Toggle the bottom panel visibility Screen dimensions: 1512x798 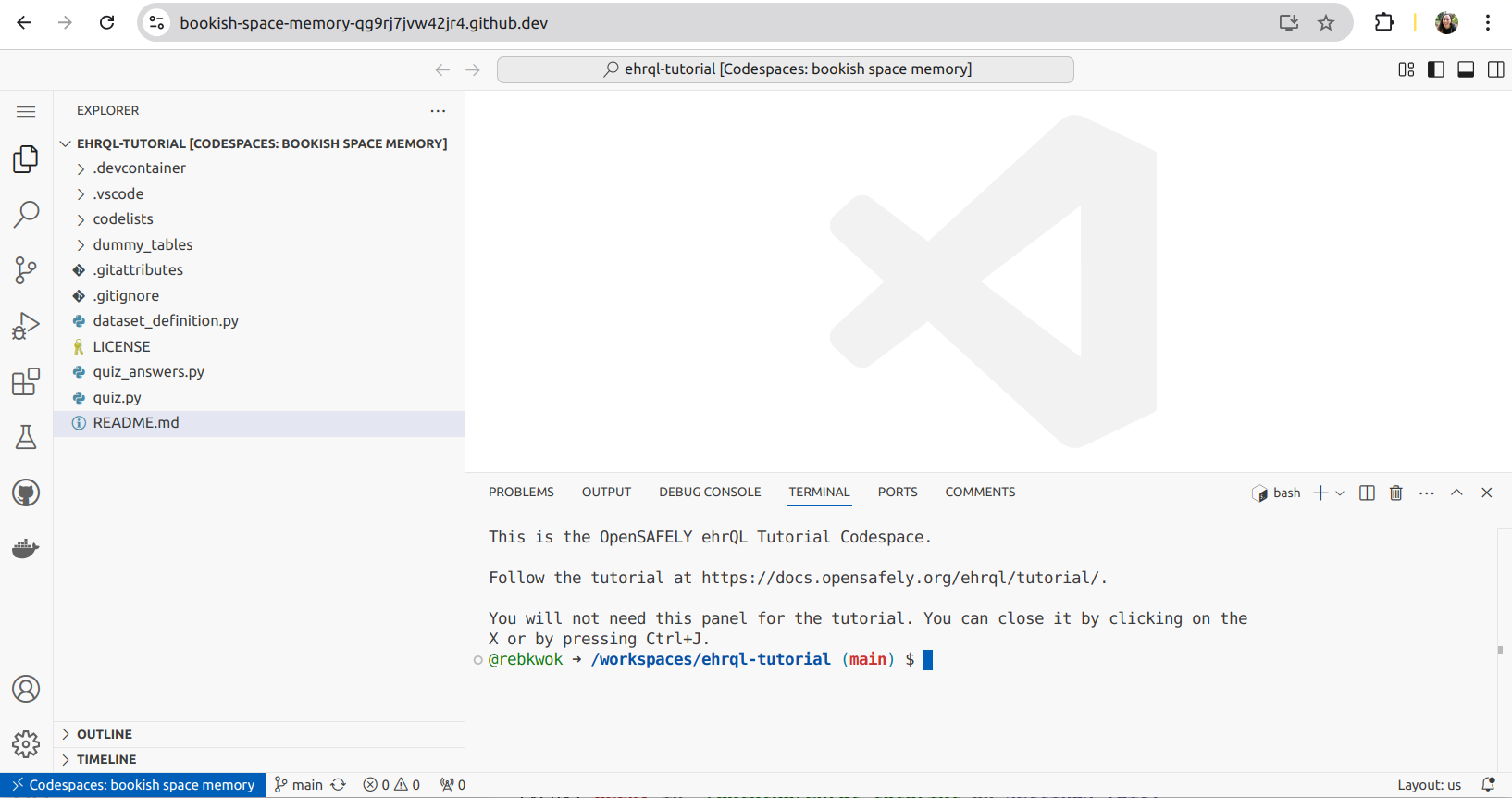coord(1466,69)
